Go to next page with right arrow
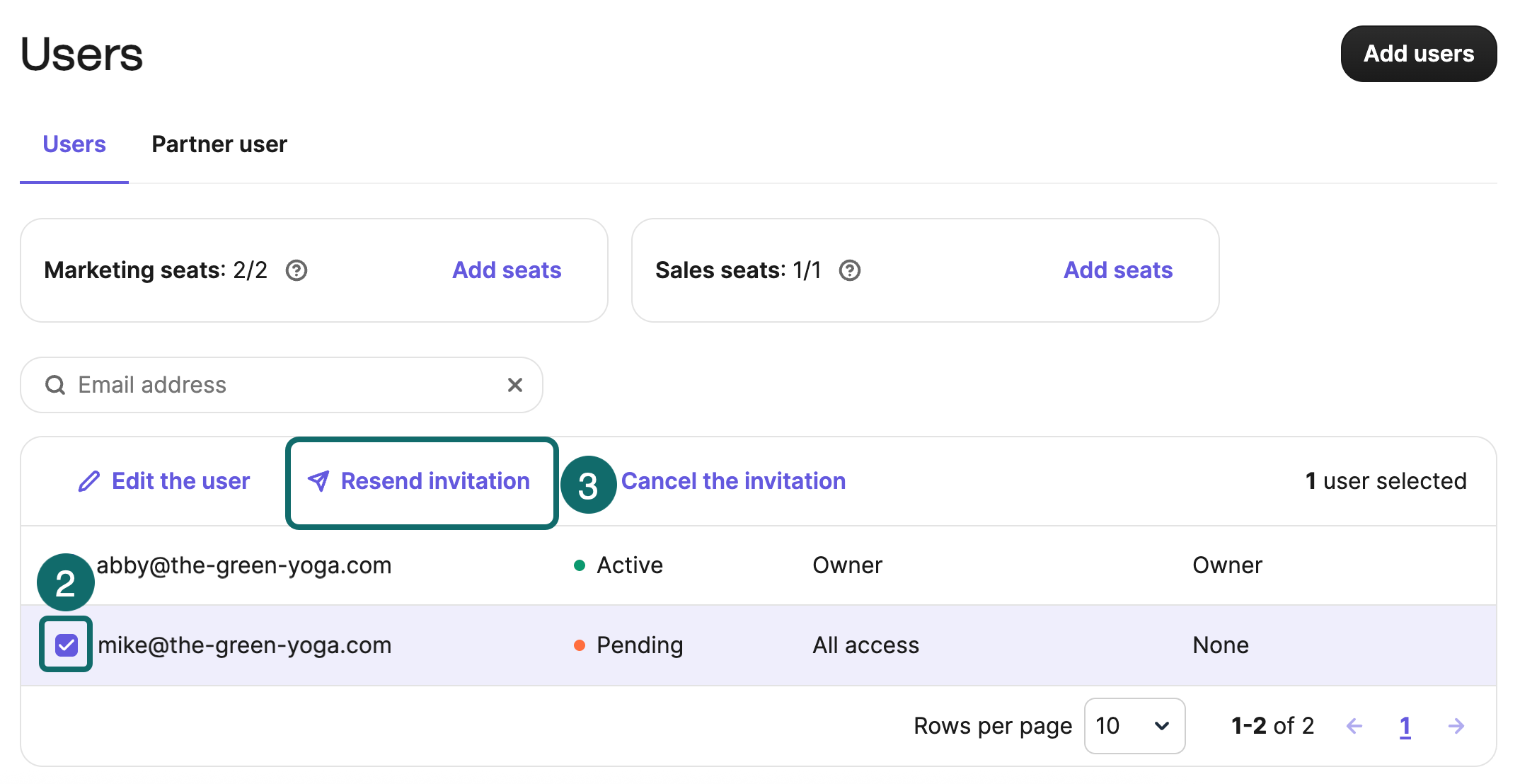This screenshot has height=784, width=1520. 1456,726
